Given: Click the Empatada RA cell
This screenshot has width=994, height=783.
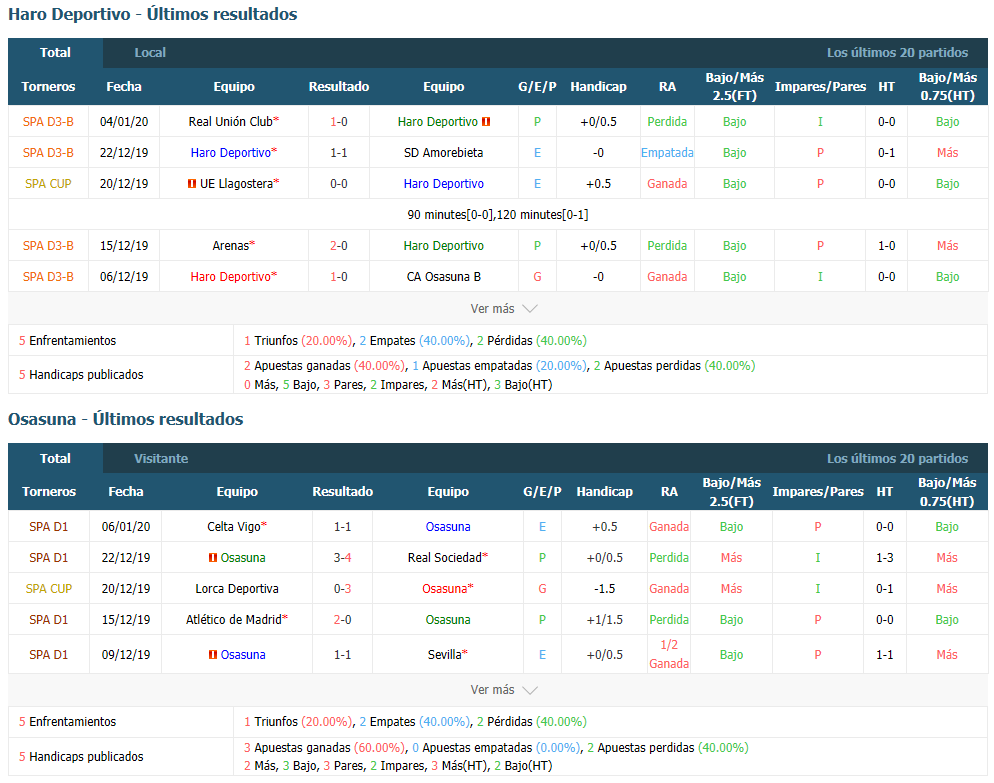Looking at the screenshot, I should [667, 153].
